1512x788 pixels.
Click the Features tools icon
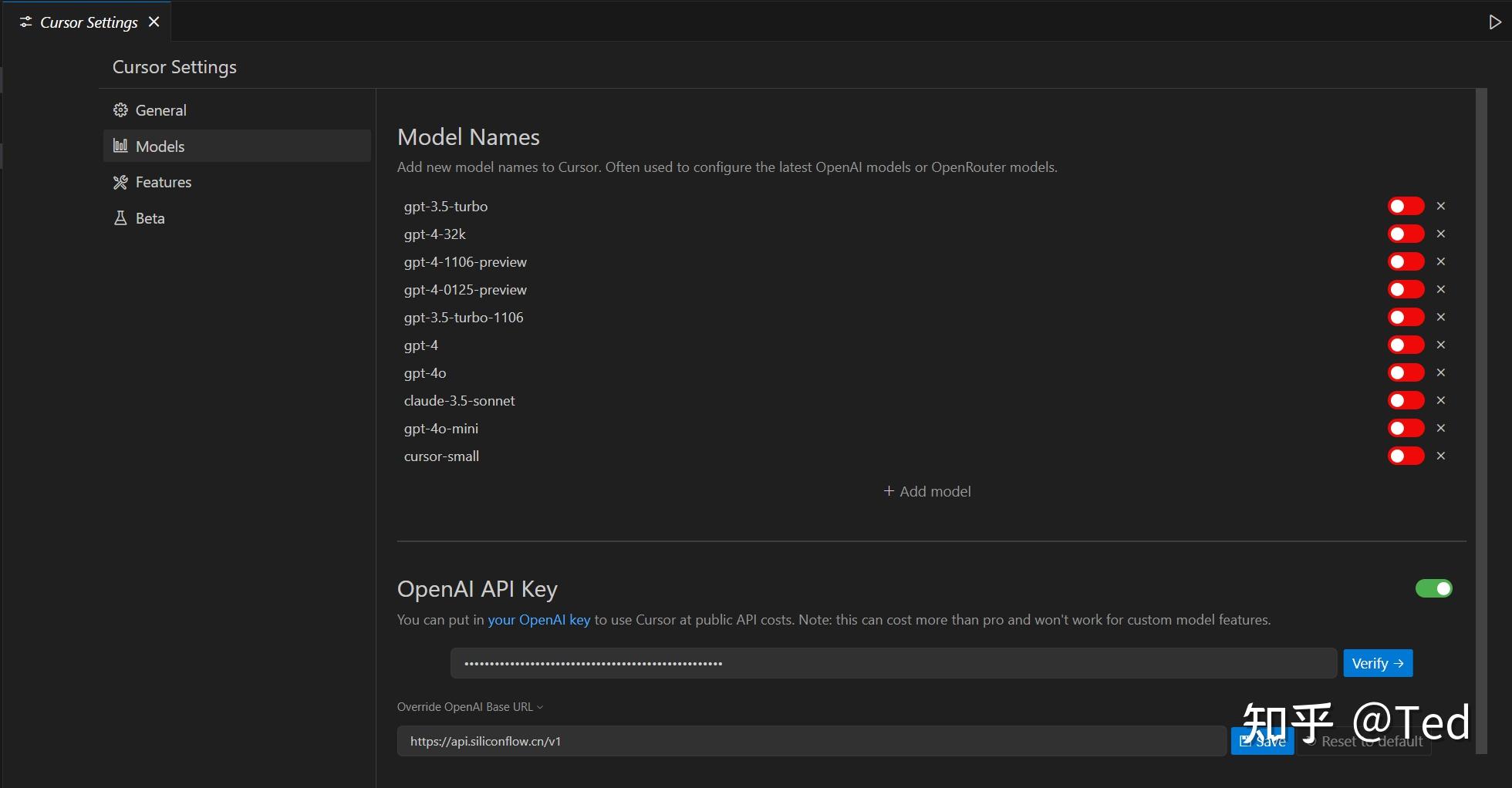[120, 183]
